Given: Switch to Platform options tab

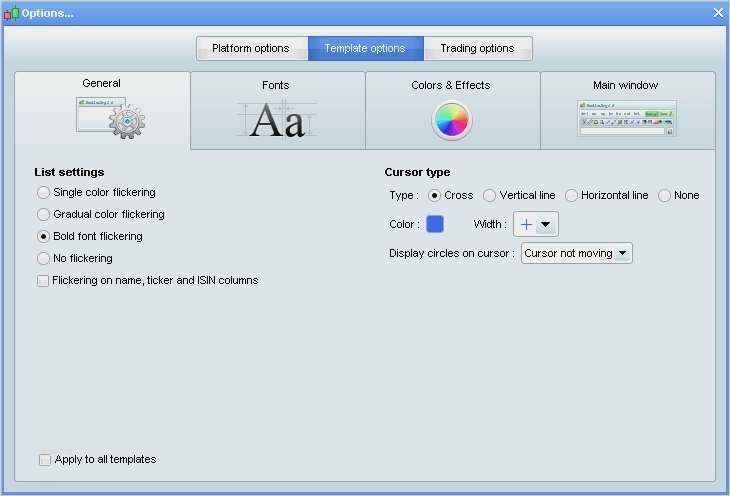Looking at the screenshot, I should click(252, 48).
